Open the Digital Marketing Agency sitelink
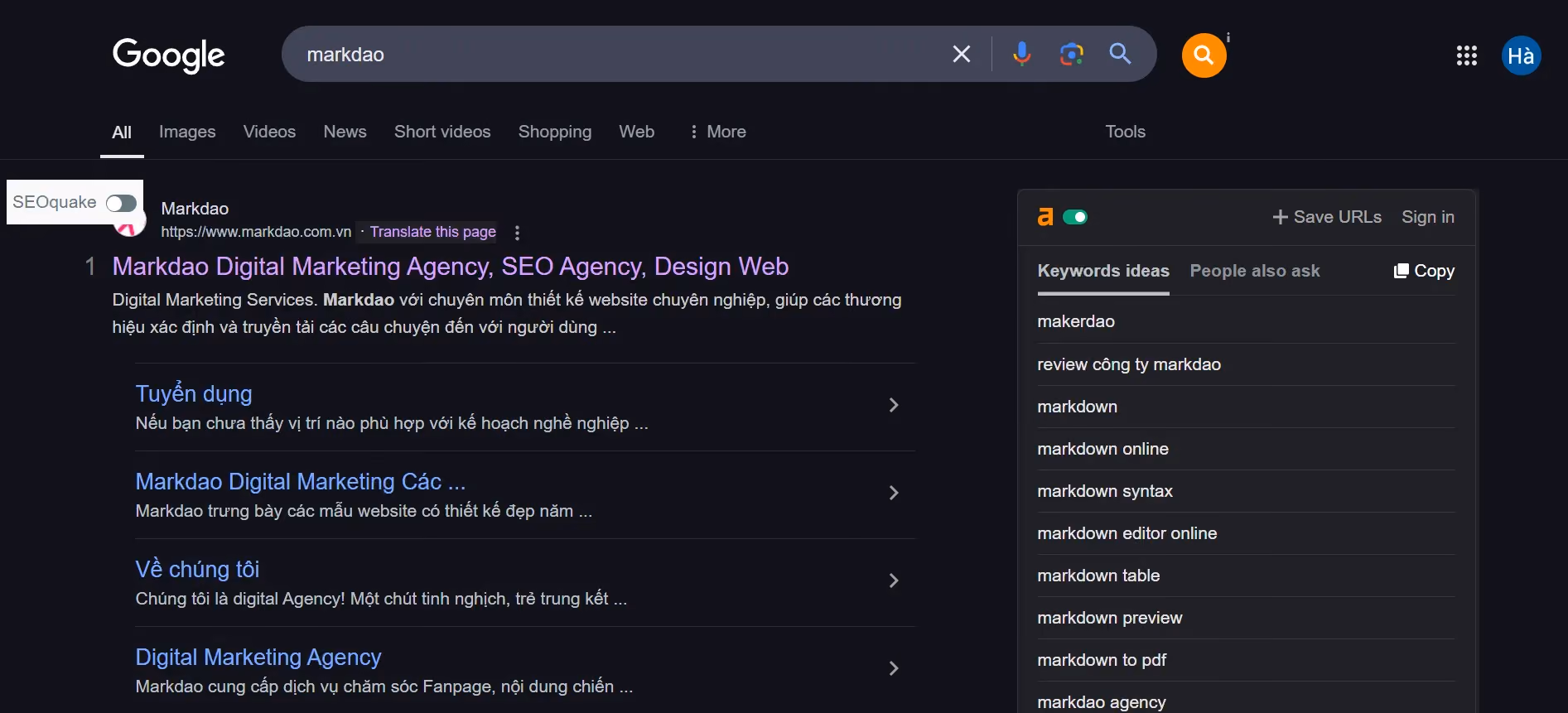The image size is (1568, 713). [258, 657]
